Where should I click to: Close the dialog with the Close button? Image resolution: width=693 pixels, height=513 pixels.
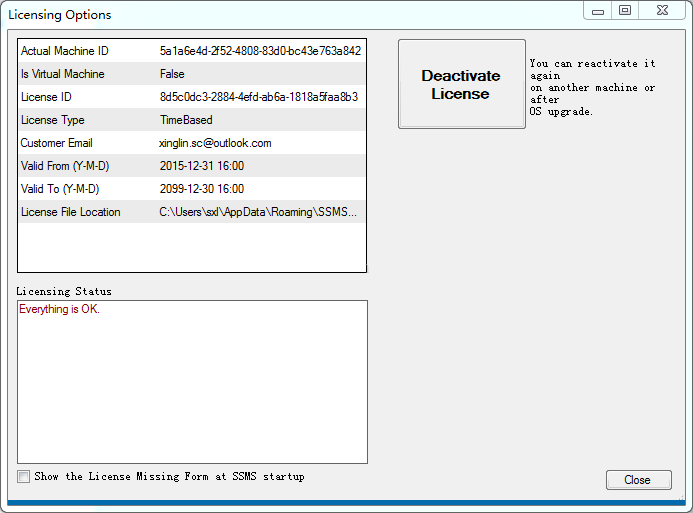[x=639, y=480]
